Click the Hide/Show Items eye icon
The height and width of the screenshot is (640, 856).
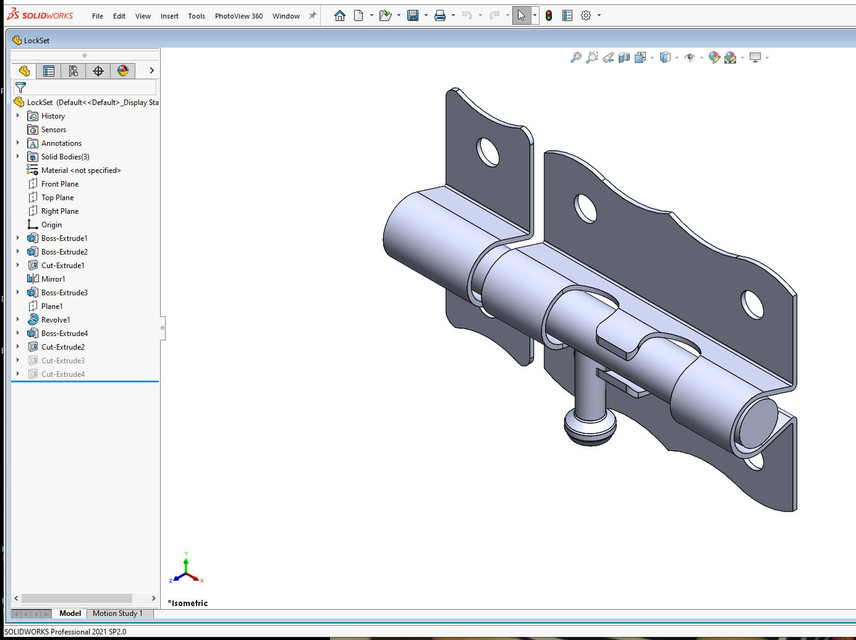point(690,57)
